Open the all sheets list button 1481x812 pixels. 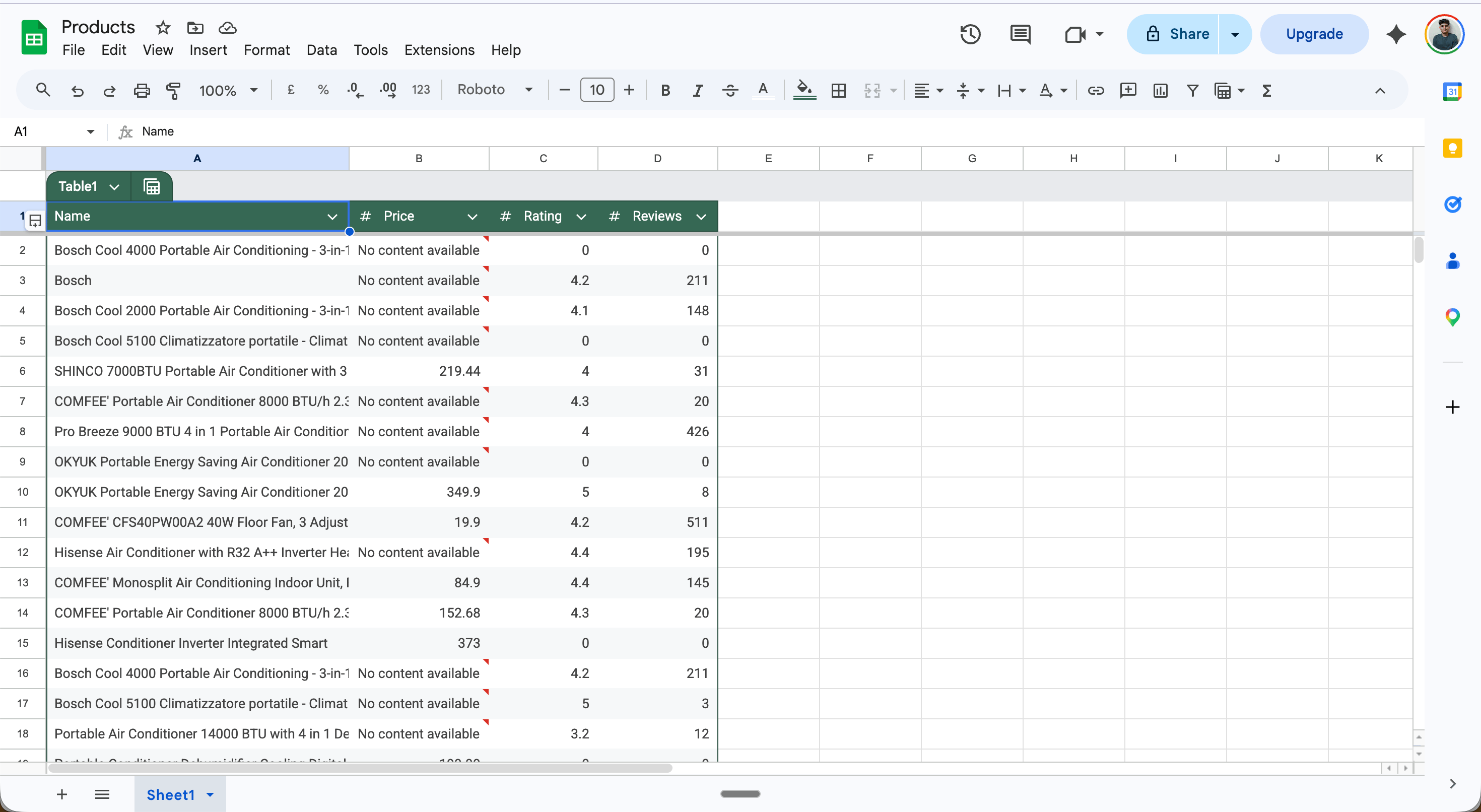point(102,795)
